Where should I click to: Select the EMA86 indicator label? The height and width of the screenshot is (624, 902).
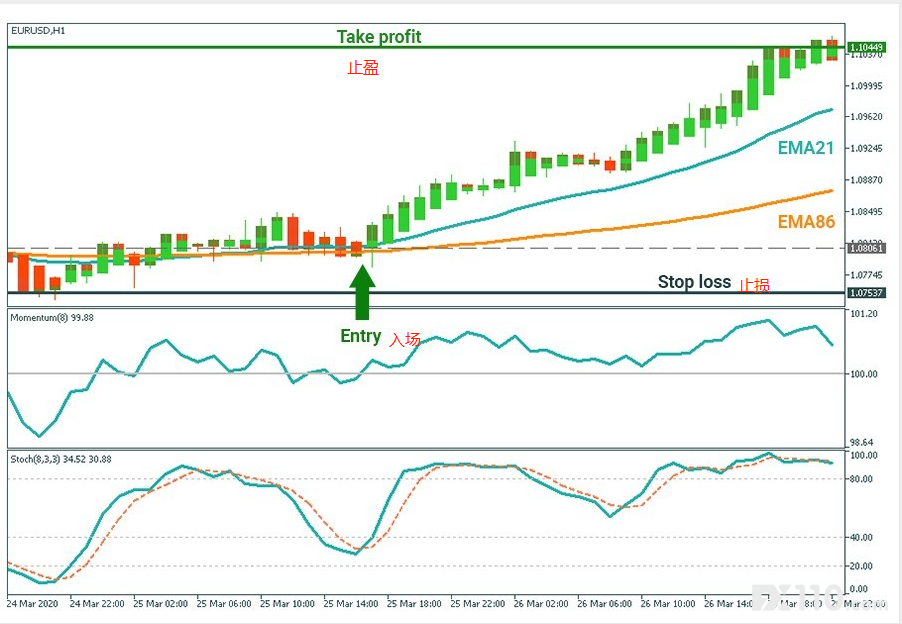coord(806,222)
